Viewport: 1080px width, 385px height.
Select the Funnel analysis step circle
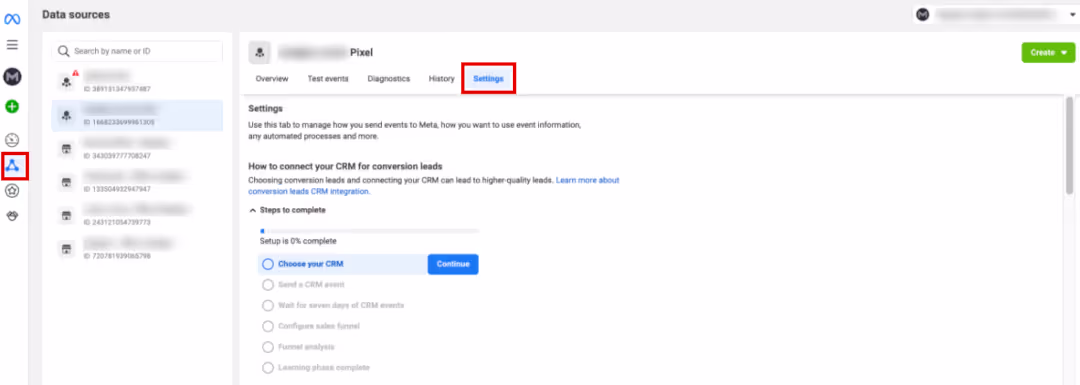point(268,347)
